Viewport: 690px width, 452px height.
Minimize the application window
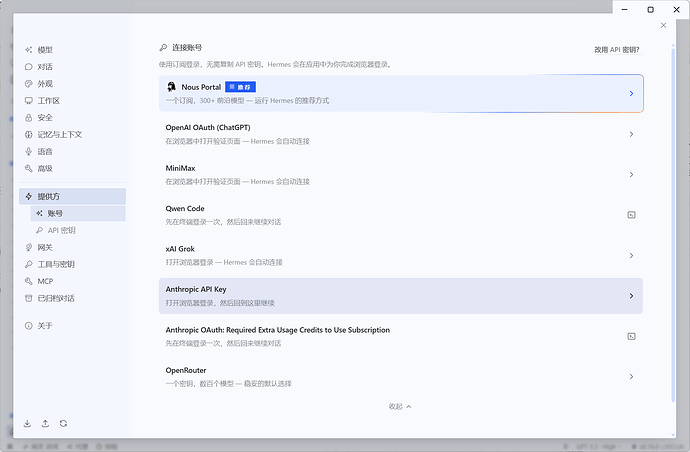click(x=624, y=10)
